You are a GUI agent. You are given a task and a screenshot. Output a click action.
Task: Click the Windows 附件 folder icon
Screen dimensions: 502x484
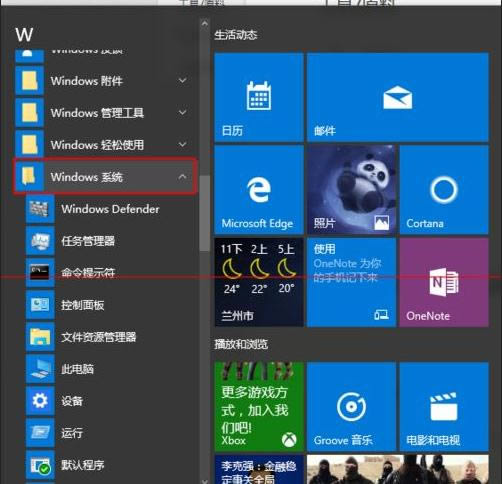(x=29, y=81)
